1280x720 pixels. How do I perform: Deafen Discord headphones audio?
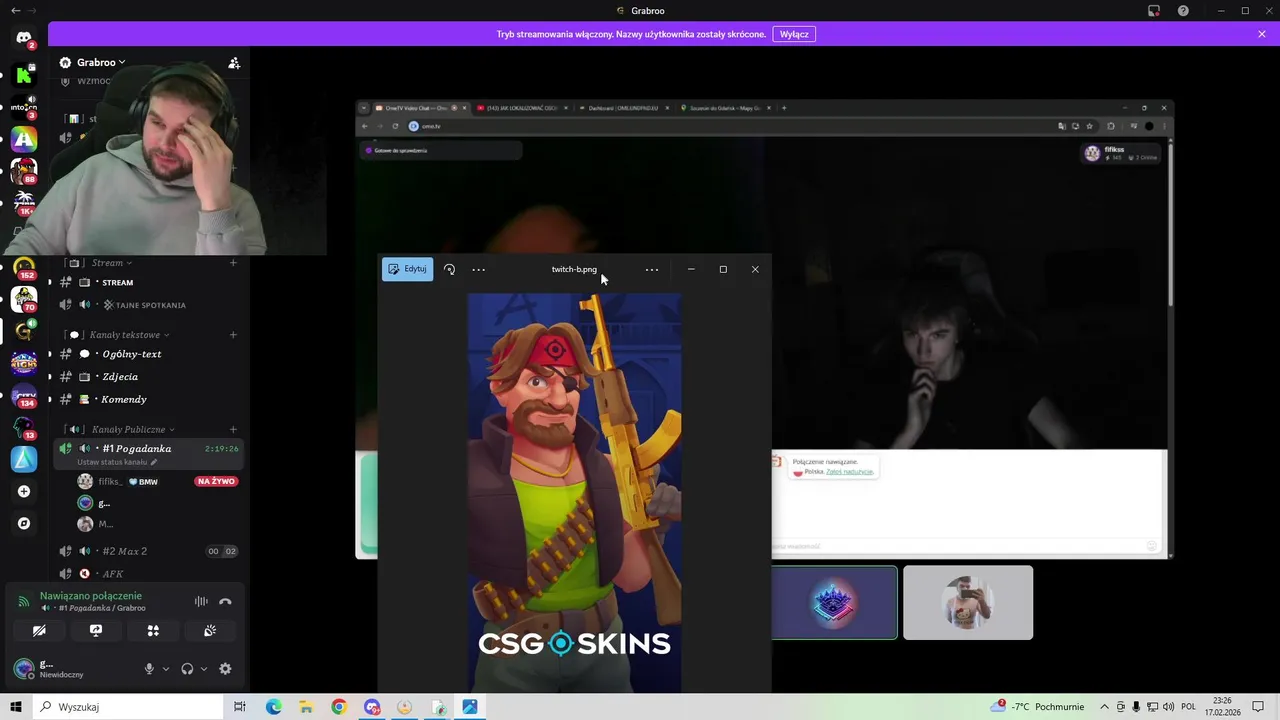point(187,669)
